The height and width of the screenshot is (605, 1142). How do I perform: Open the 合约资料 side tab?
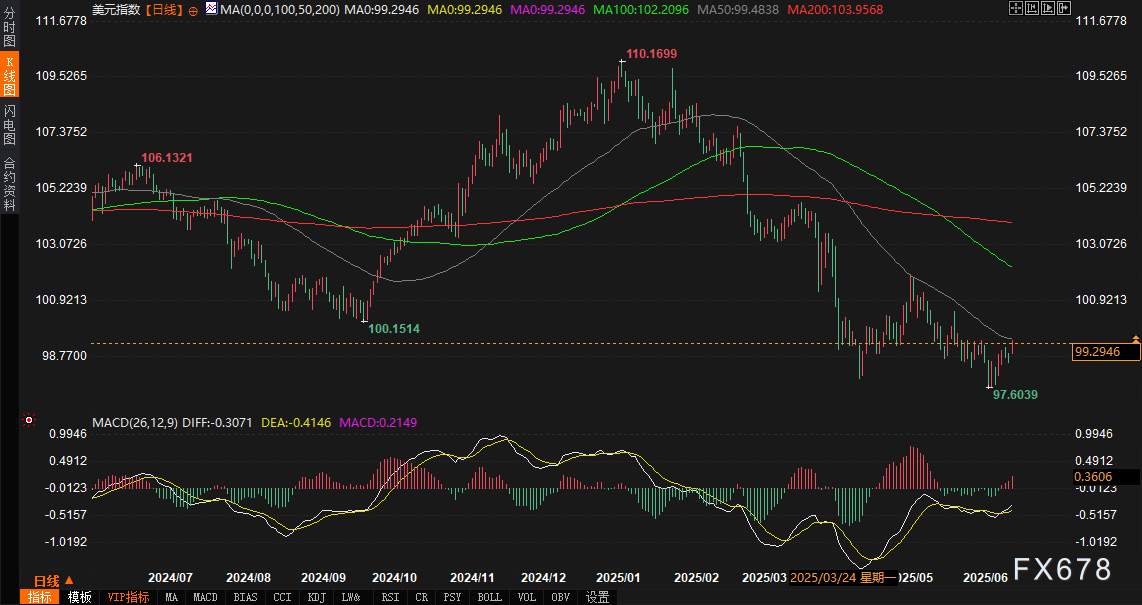9,184
